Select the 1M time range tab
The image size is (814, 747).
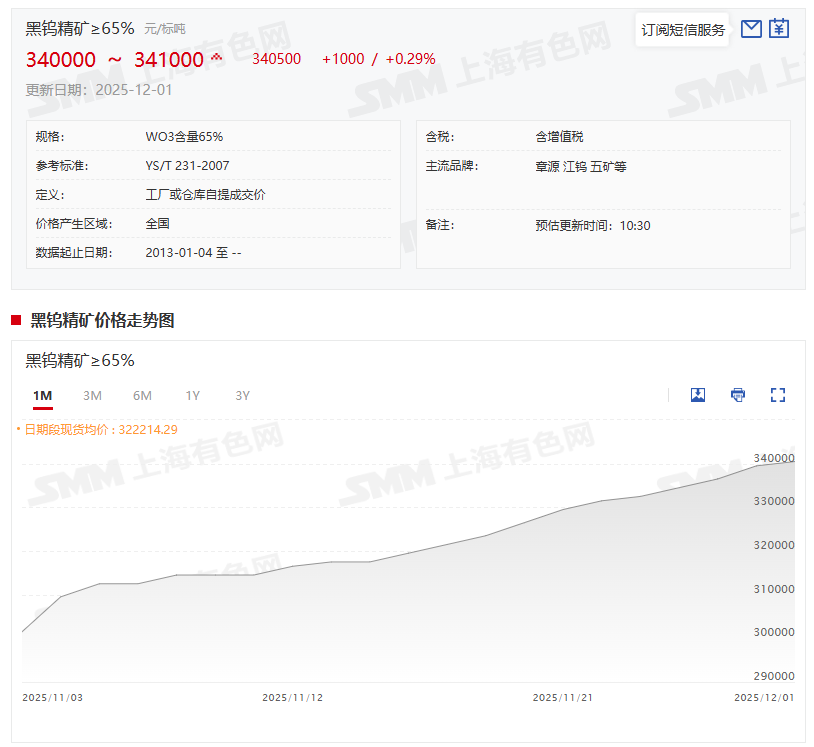coord(42,396)
